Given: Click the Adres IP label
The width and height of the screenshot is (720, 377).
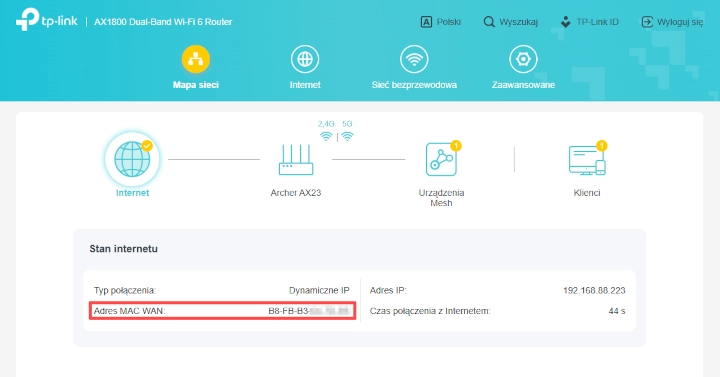Looking at the screenshot, I should tap(388, 290).
